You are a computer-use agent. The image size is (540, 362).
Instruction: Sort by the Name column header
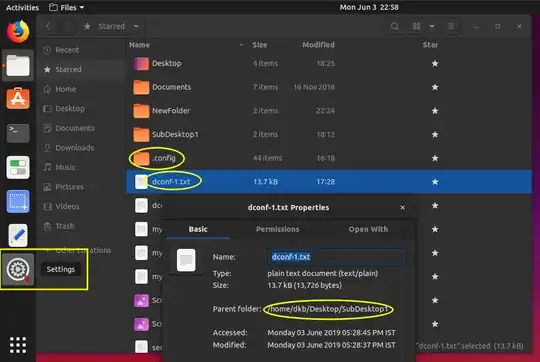click(x=139, y=45)
